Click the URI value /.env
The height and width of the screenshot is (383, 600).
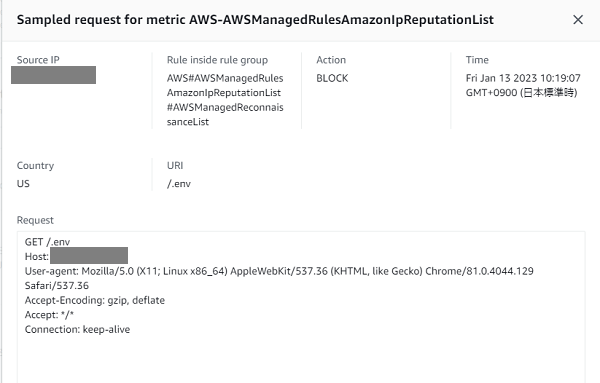click(x=179, y=184)
